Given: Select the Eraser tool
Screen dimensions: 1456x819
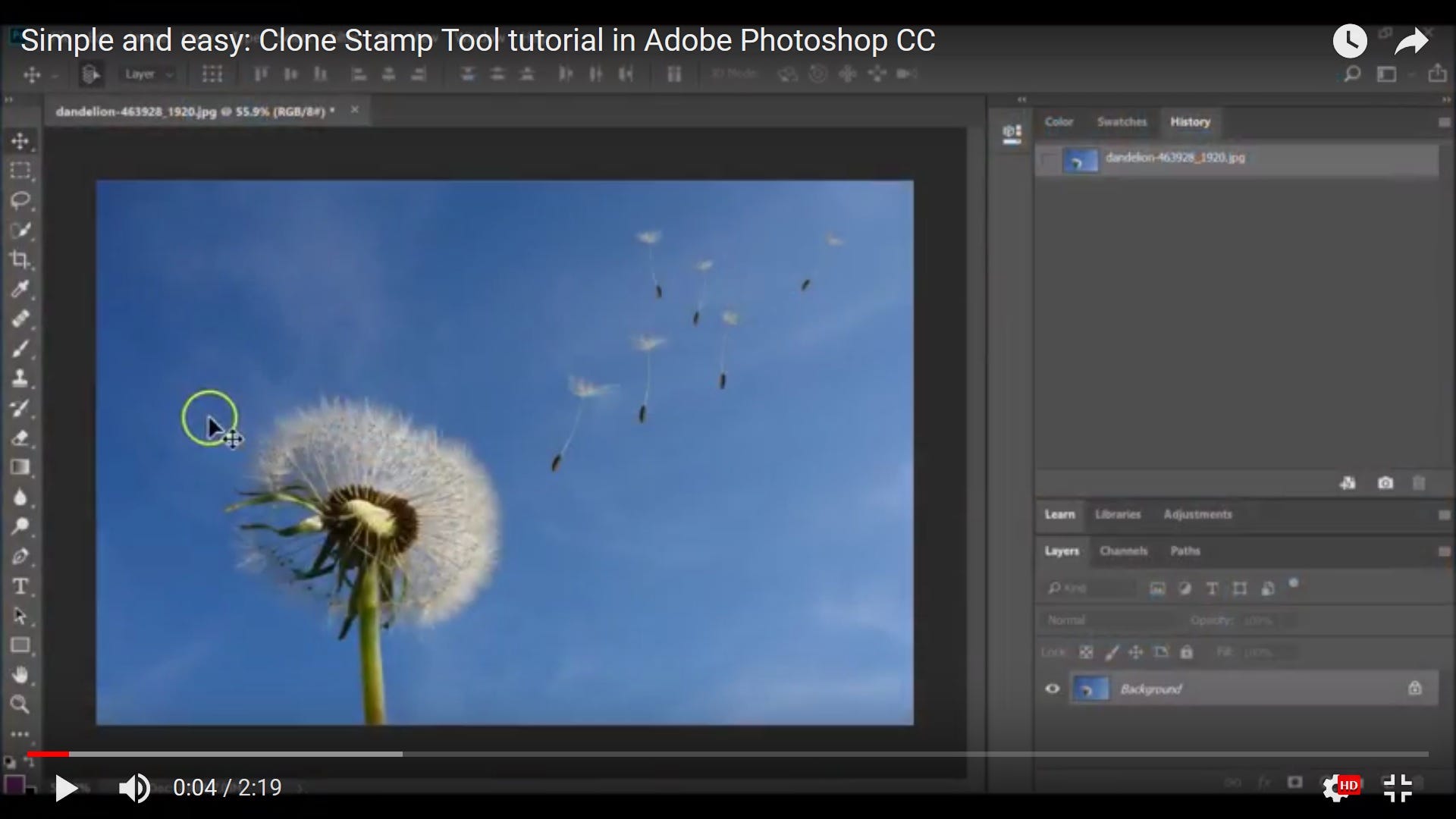Looking at the screenshot, I should point(20,438).
